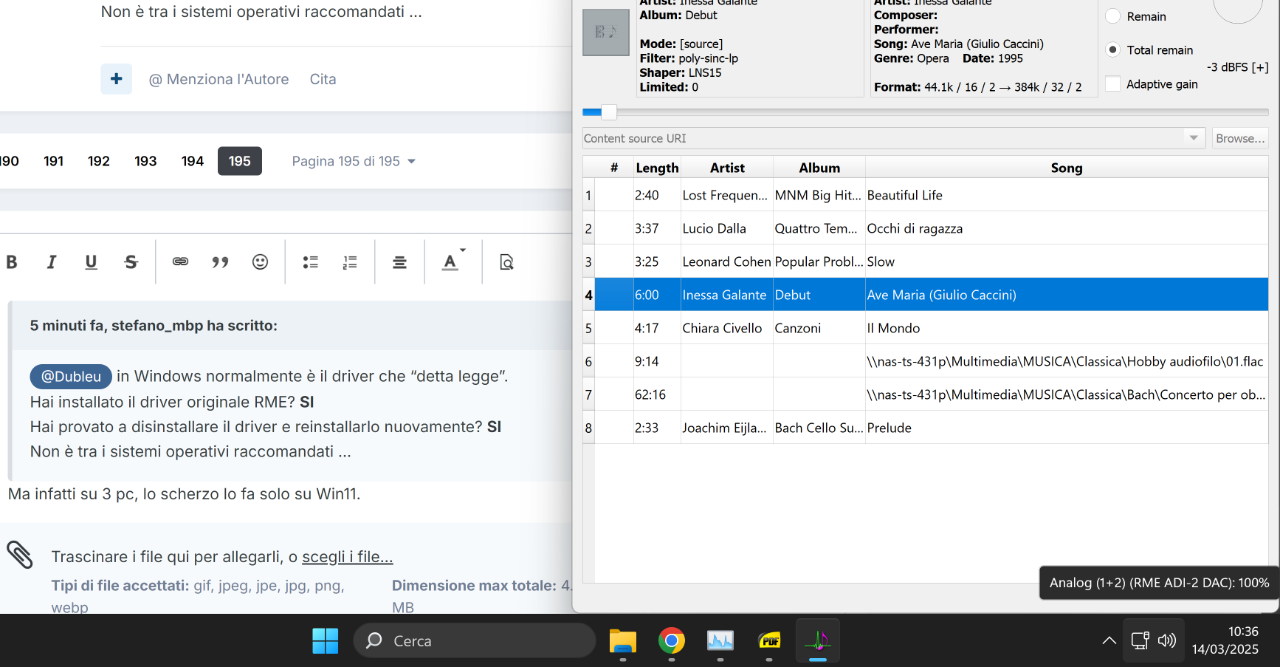The width and height of the screenshot is (1280, 667).
Task: Sort playlist by Artist column header
Action: (x=727, y=168)
